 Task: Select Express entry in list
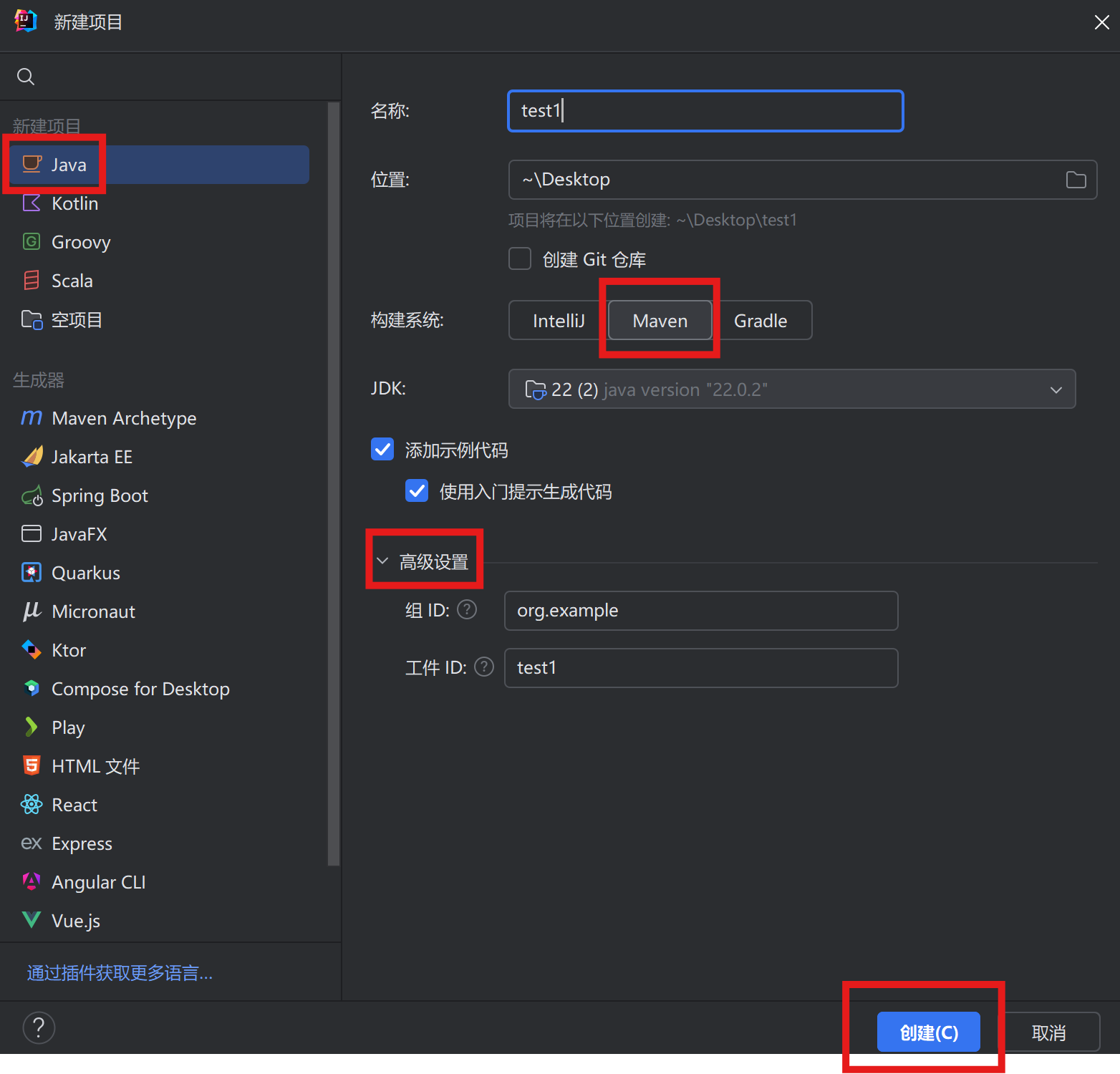(x=160, y=843)
